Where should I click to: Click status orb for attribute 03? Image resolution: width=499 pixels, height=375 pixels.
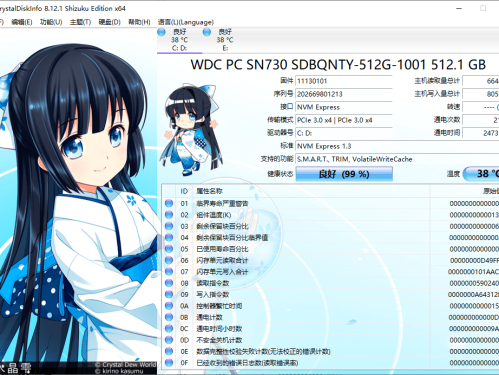coord(169,226)
